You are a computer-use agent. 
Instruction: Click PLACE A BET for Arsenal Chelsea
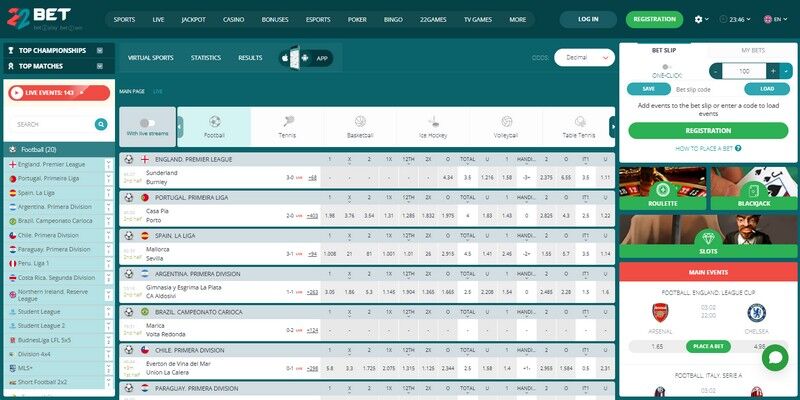708,346
